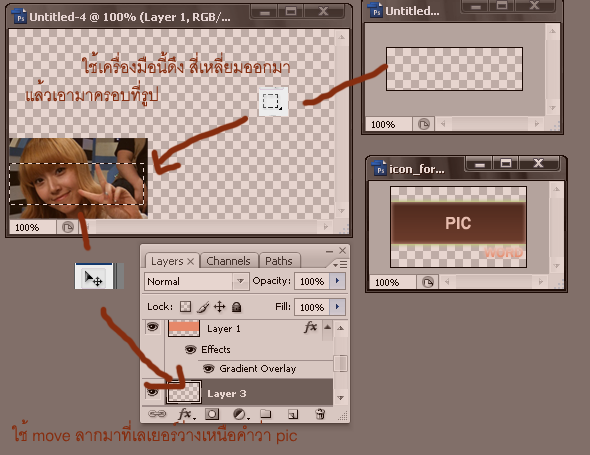The width and height of the screenshot is (590, 455).
Task: Click status icon in icon_for window
Action: point(427,282)
